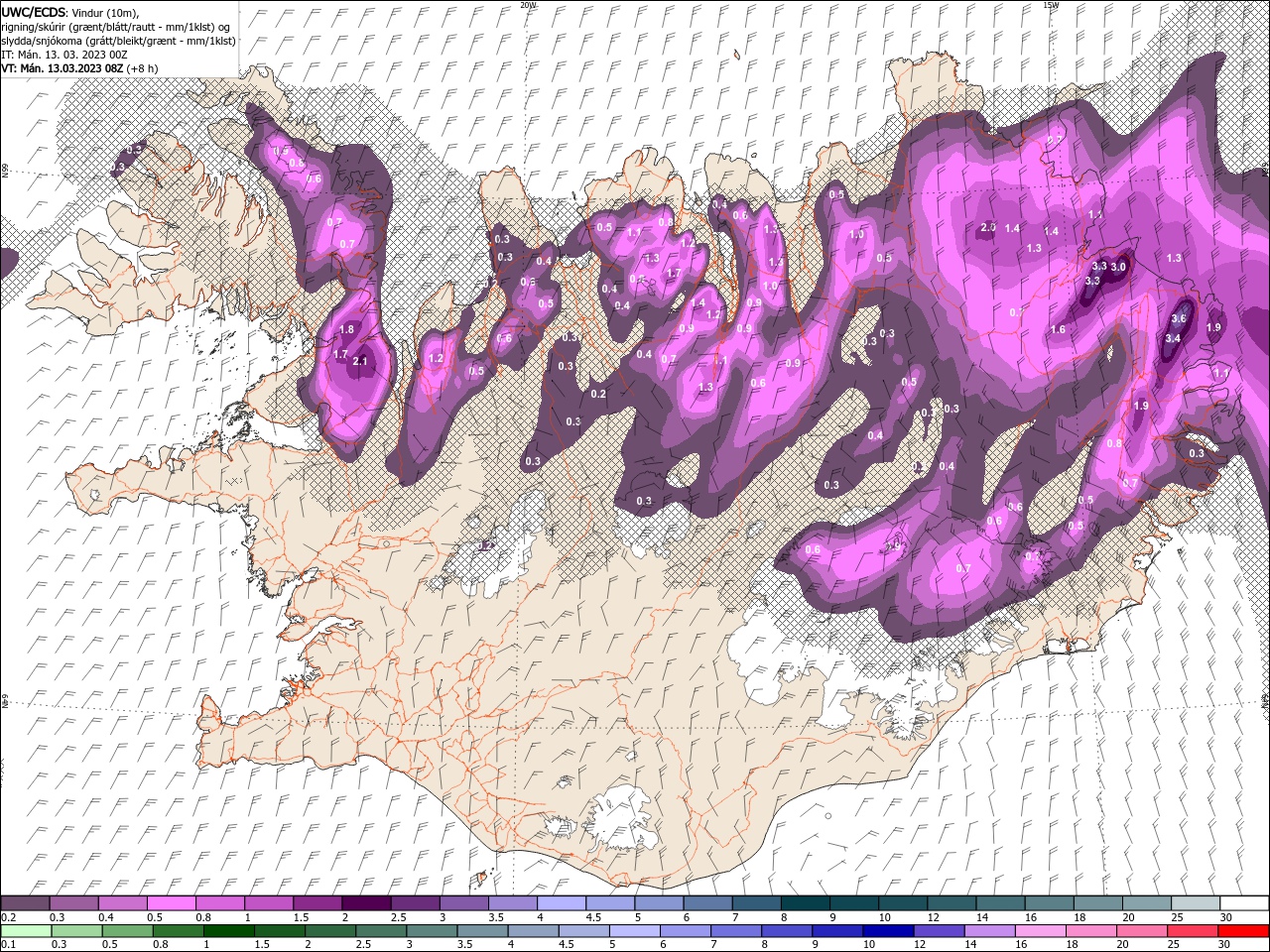Select the bright red rain swatch labeled 30
1270x952 pixels.
[1243, 931]
